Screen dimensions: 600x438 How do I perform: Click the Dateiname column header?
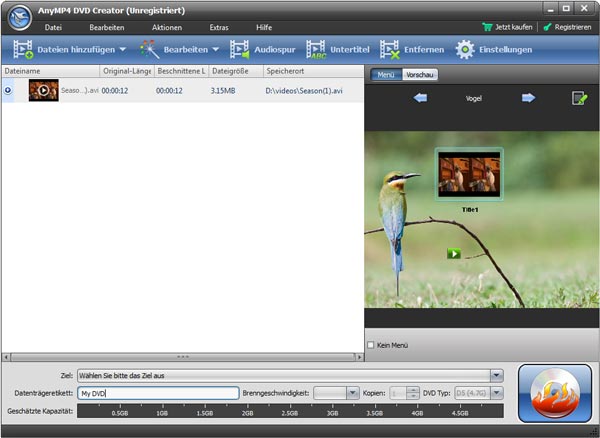pyautogui.click(x=51, y=71)
